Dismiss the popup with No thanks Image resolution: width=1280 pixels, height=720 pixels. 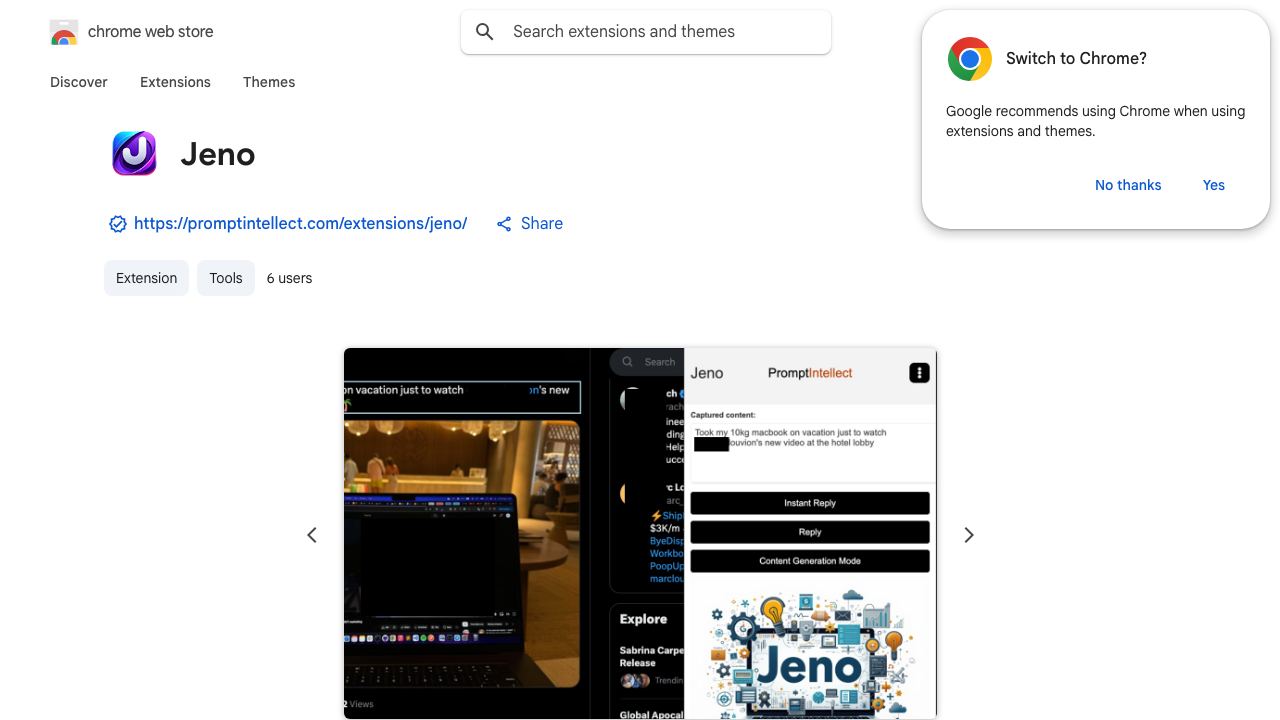pyautogui.click(x=1128, y=185)
